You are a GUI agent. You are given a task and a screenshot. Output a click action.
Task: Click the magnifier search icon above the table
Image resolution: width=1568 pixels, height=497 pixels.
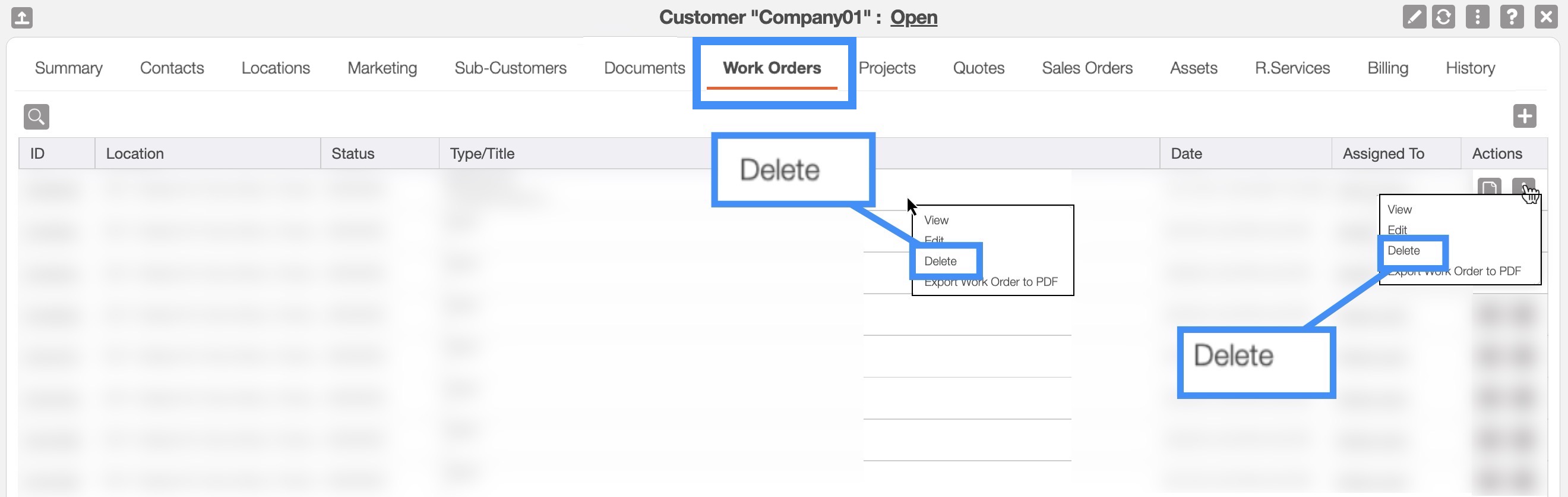click(36, 117)
